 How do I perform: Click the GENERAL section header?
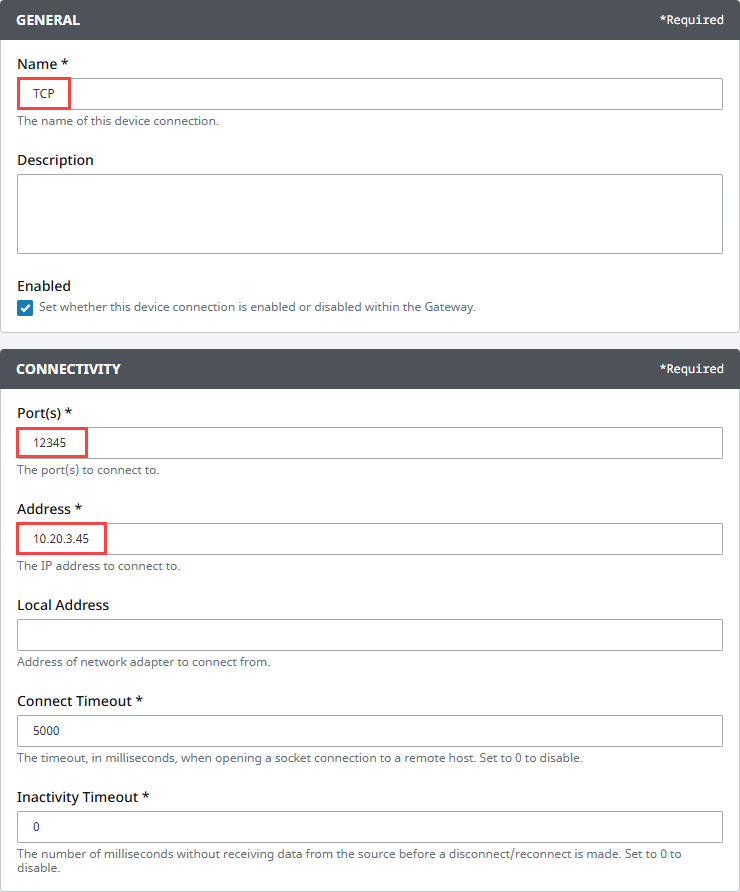tap(48, 20)
